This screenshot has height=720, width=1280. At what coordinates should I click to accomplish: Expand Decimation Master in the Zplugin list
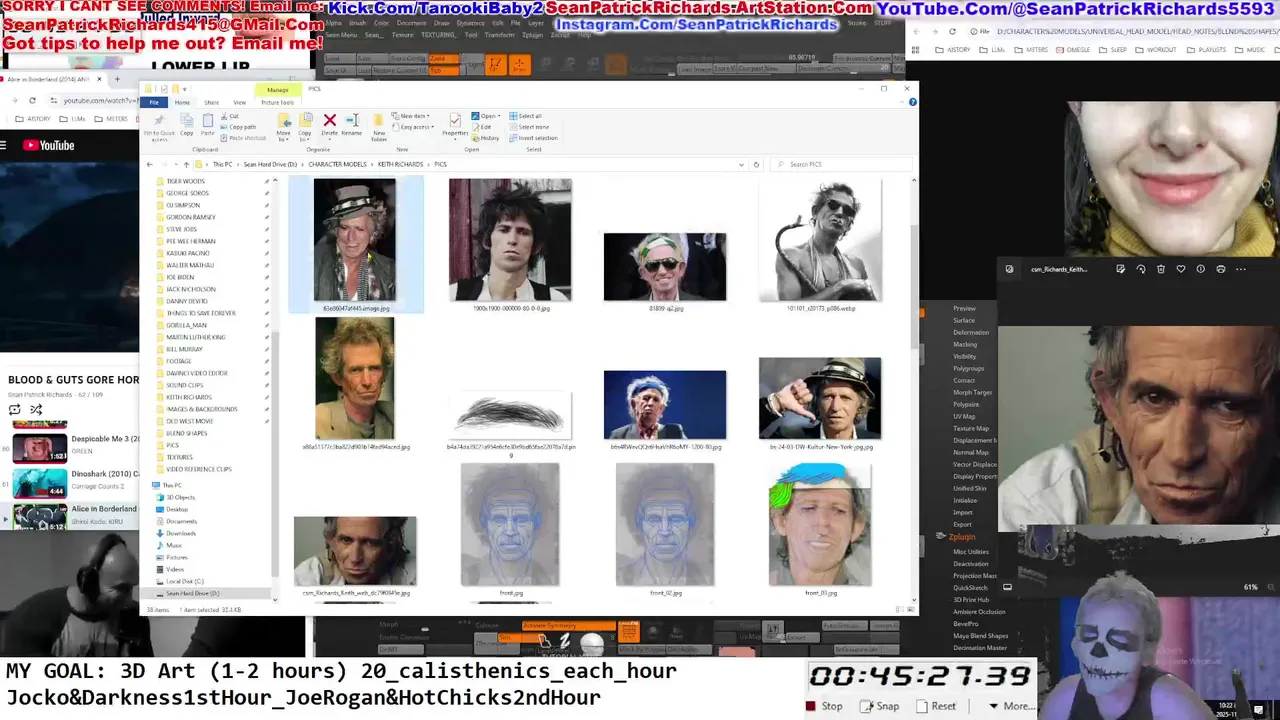(980, 648)
